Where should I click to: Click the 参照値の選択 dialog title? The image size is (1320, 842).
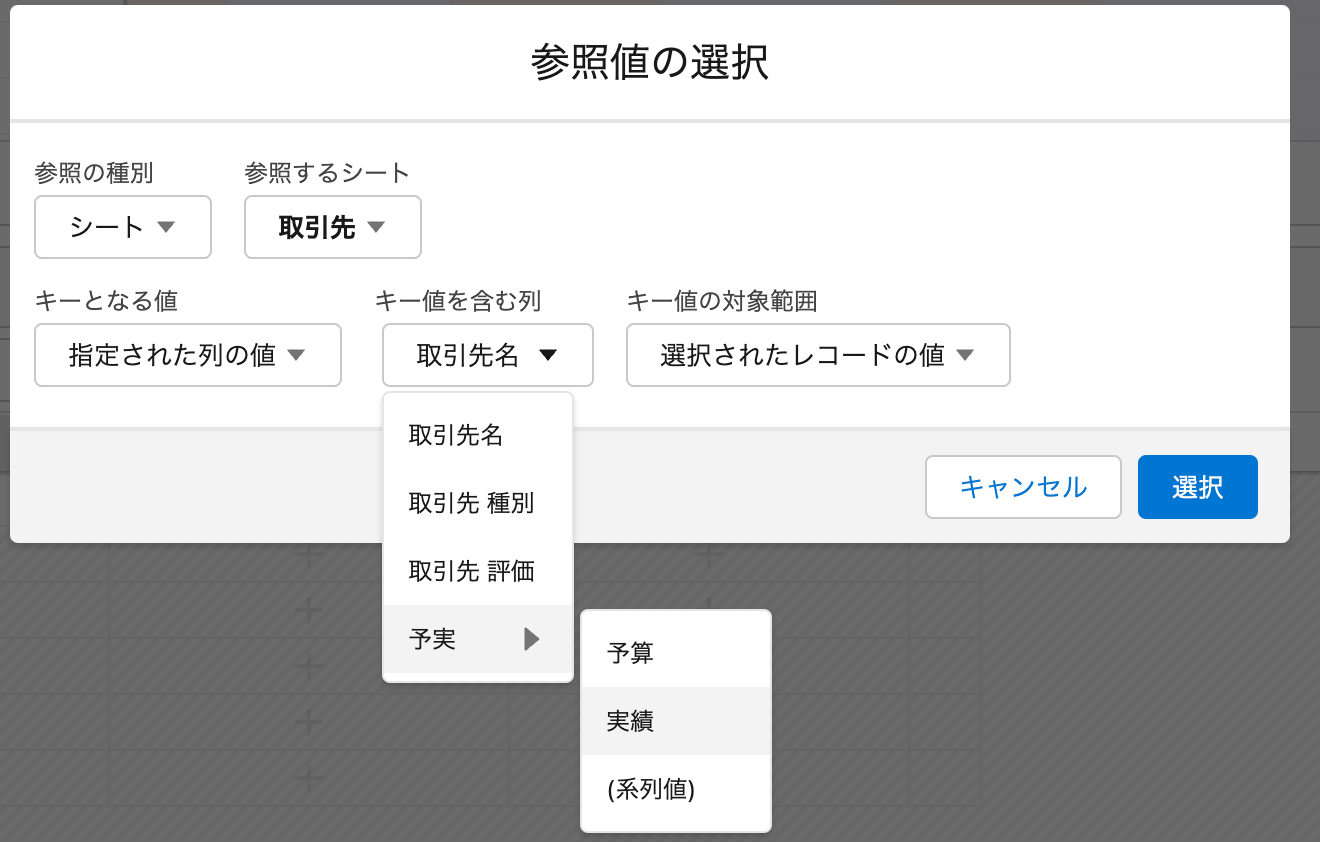pyautogui.click(x=649, y=64)
